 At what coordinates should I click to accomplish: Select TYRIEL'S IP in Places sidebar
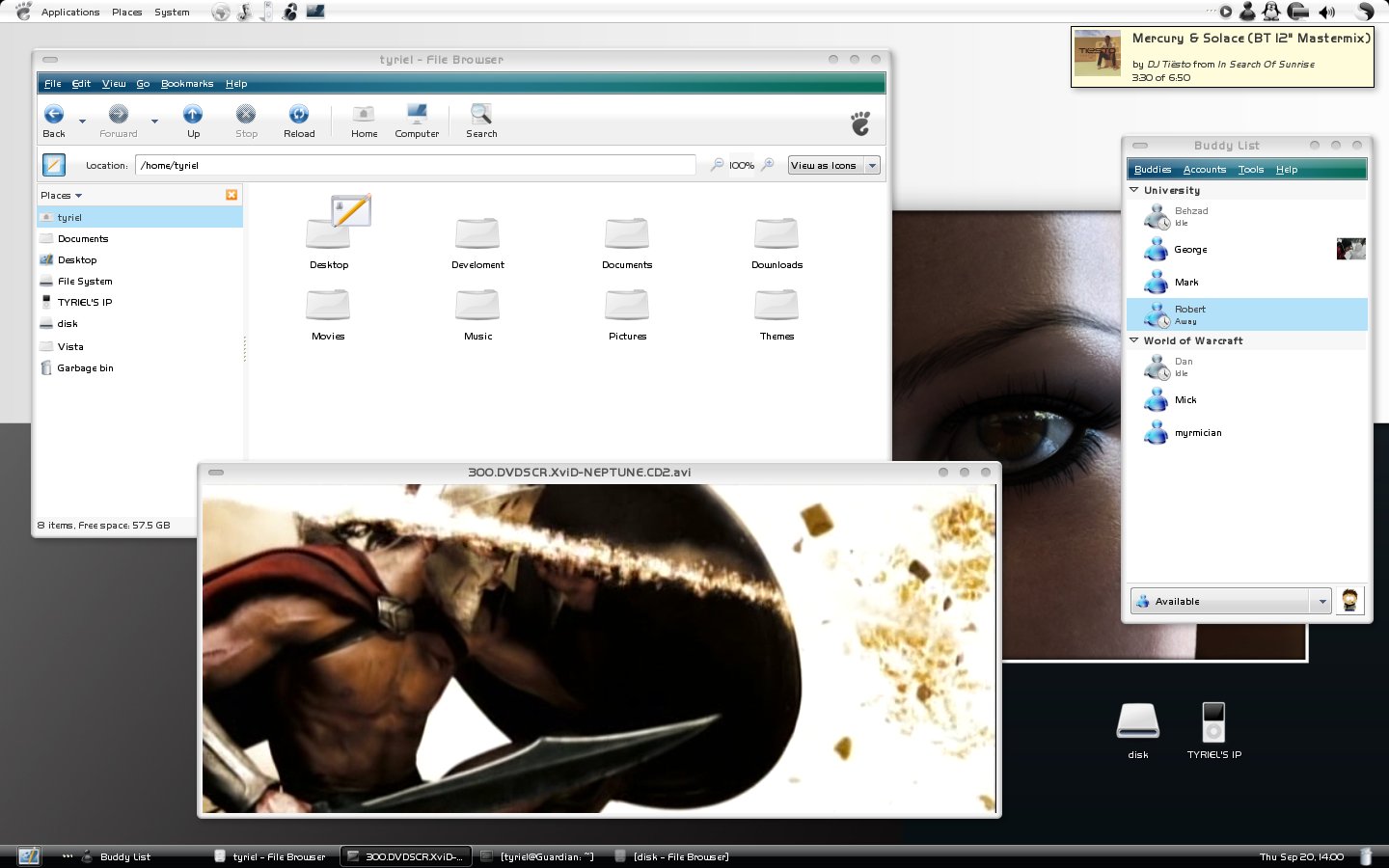(140, 302)
